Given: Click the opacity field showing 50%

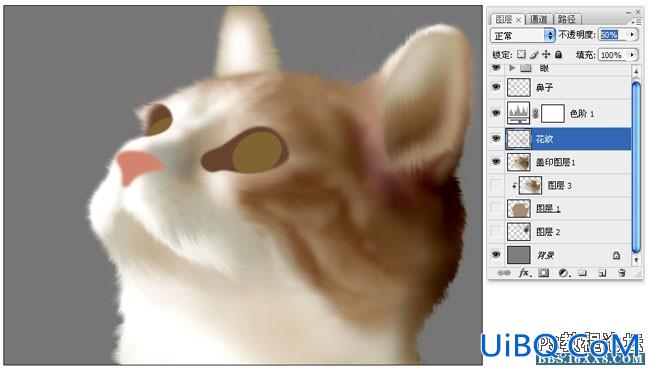Looking at the screenshot, I should 613,35.
